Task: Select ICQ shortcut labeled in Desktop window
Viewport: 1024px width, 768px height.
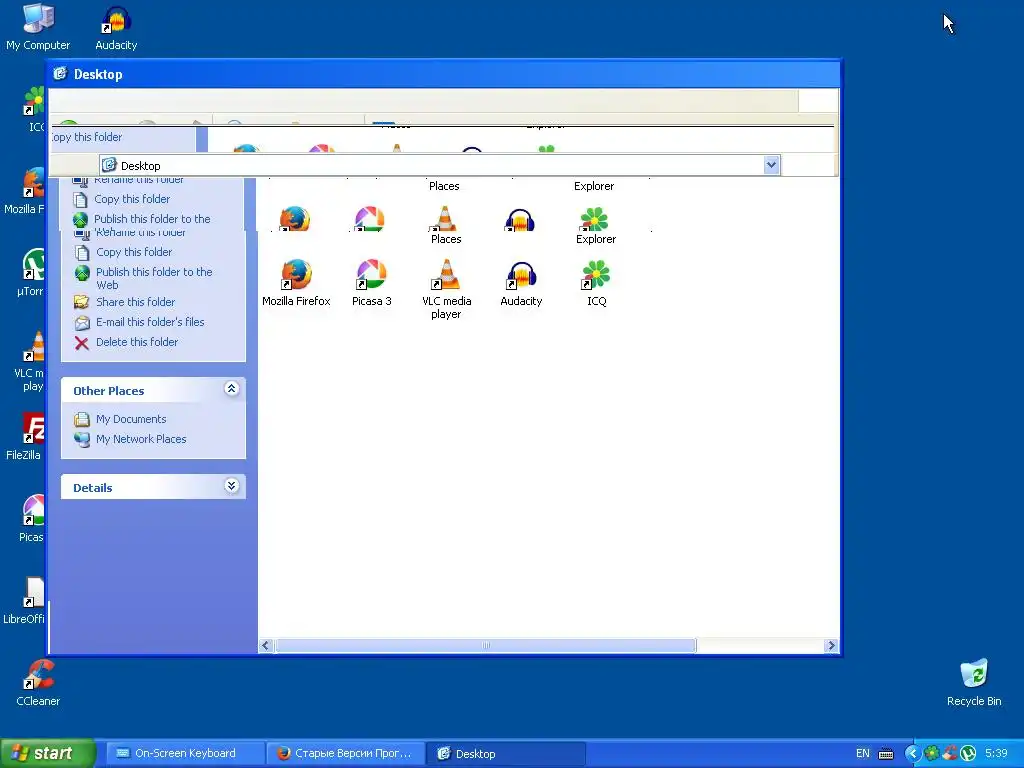Action: (x=596, y=283)
